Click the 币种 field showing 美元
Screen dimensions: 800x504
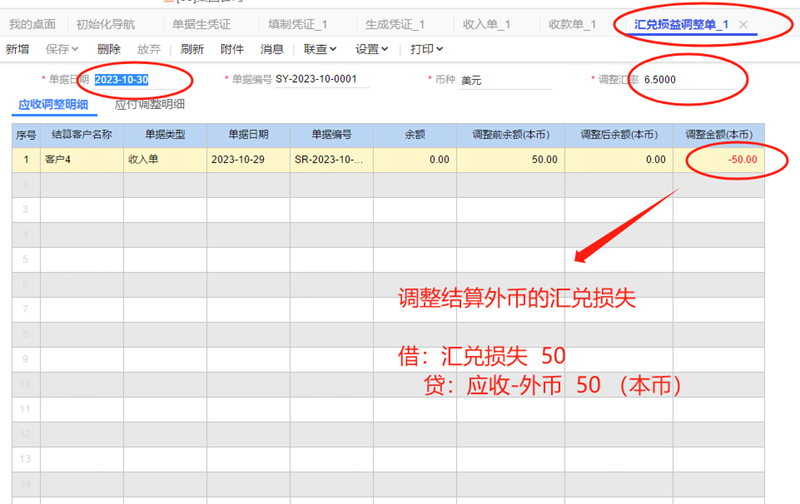pos(506,80)
